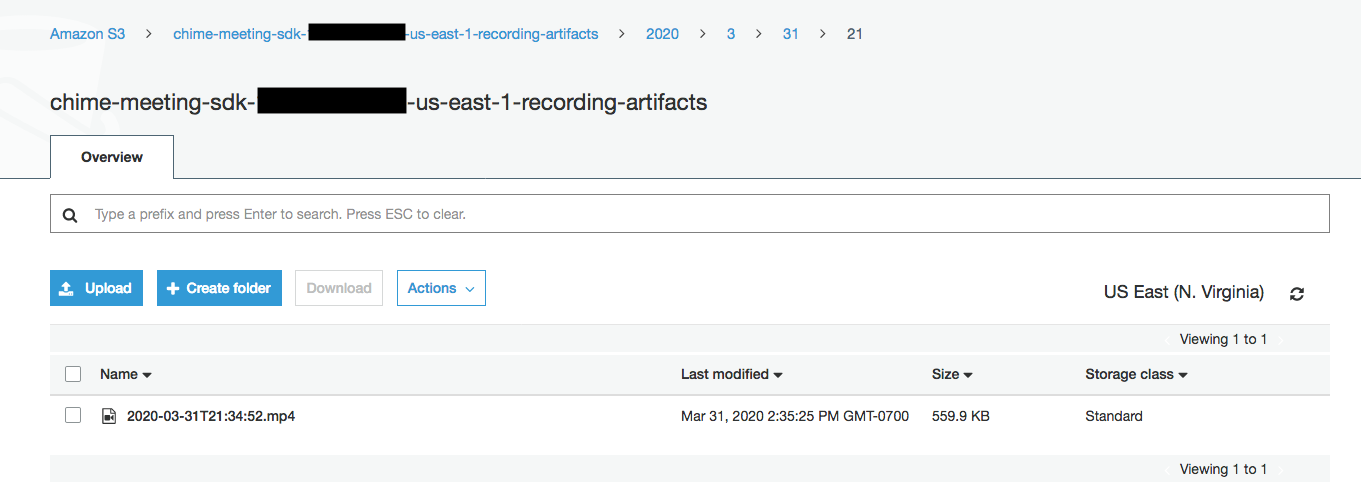This screenshot has height=503, width=1361.
Task: Tick the select-all checkbox in the header
Action: [x=73, y=374]
